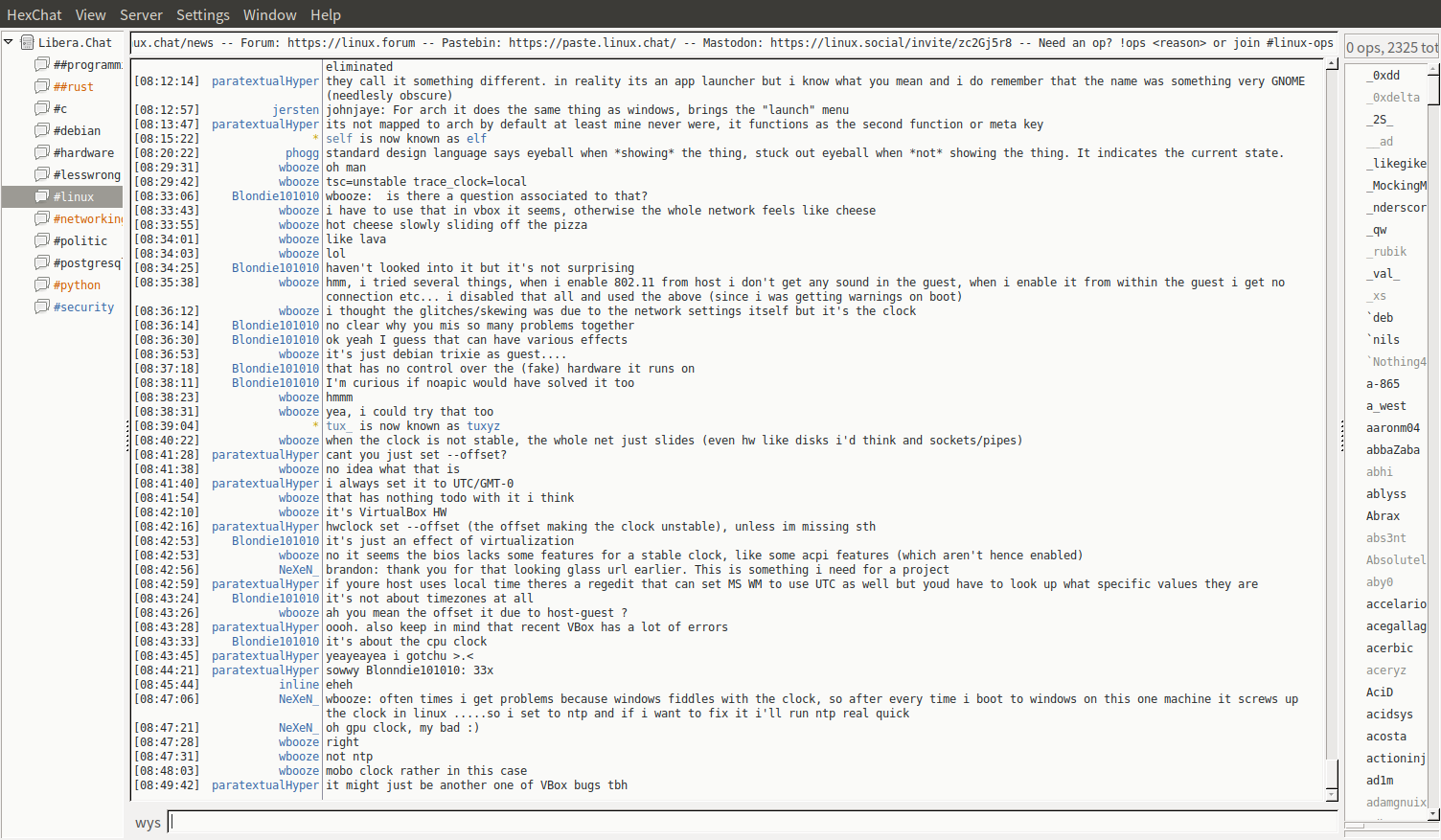
Task: Select the ##programm channel icon
Action: pos(42,64)
